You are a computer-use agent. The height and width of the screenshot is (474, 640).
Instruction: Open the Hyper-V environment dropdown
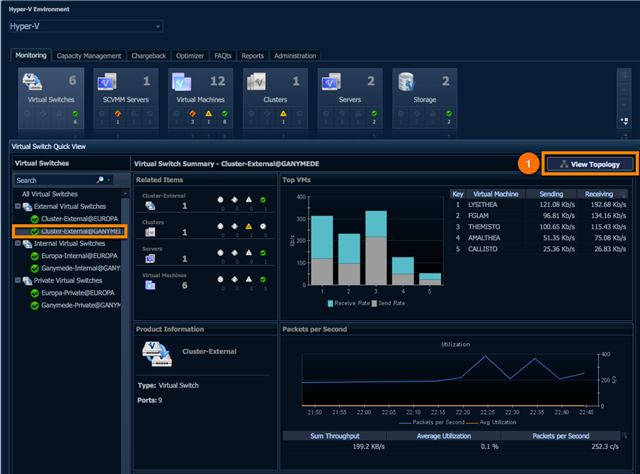[86, 26]
